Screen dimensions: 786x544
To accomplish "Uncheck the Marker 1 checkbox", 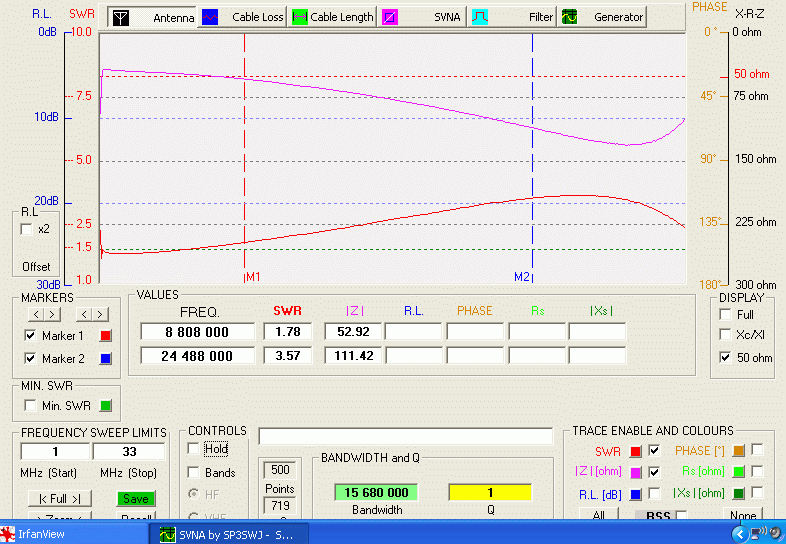I will pos(30,336).
